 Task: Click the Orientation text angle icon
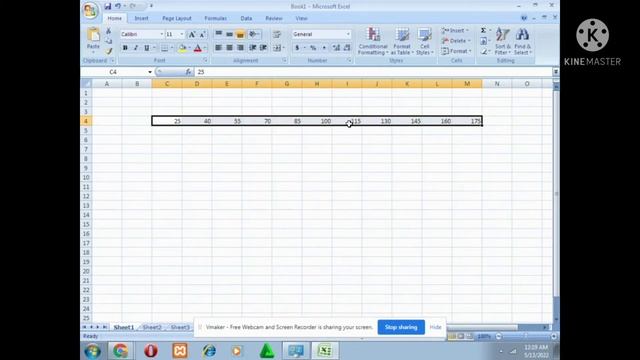coord(254,34)
